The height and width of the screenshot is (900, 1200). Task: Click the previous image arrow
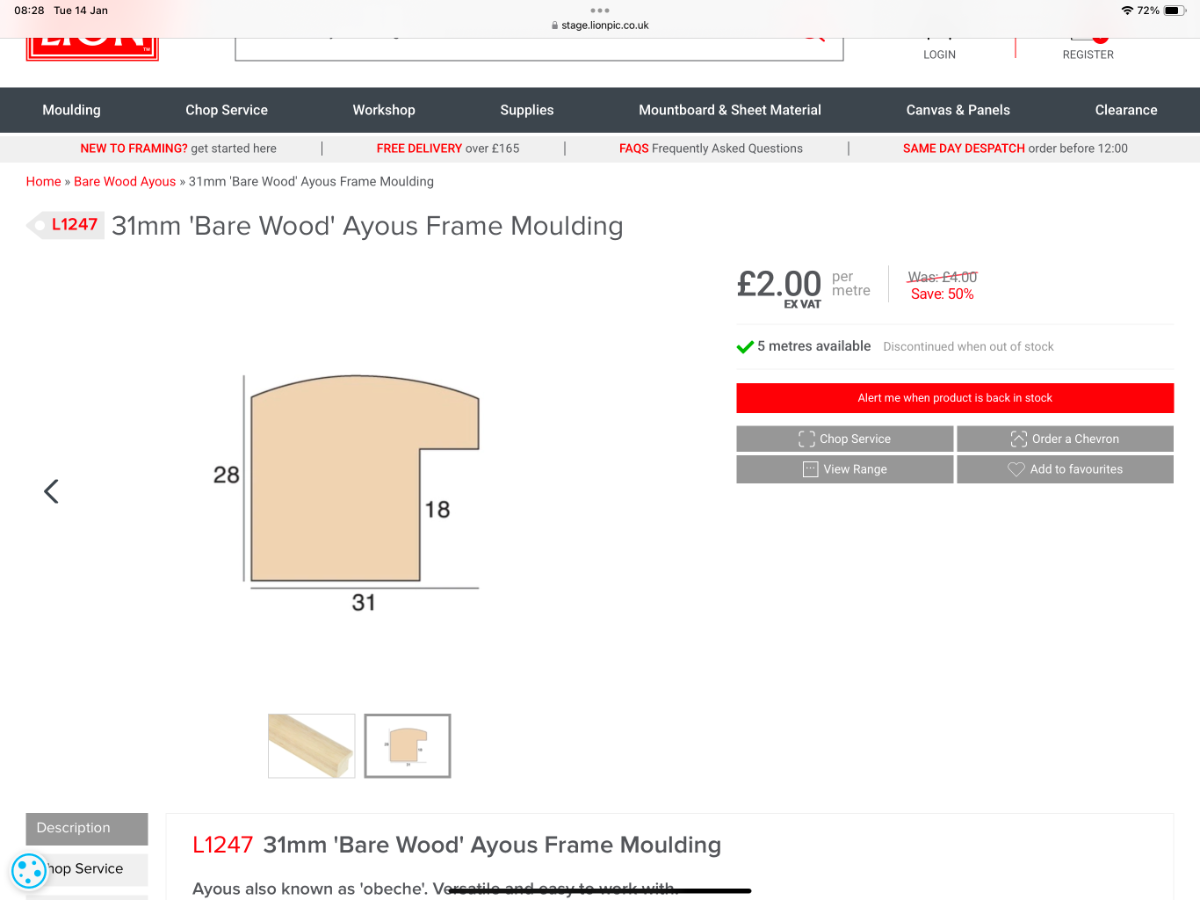pos(51,491)
